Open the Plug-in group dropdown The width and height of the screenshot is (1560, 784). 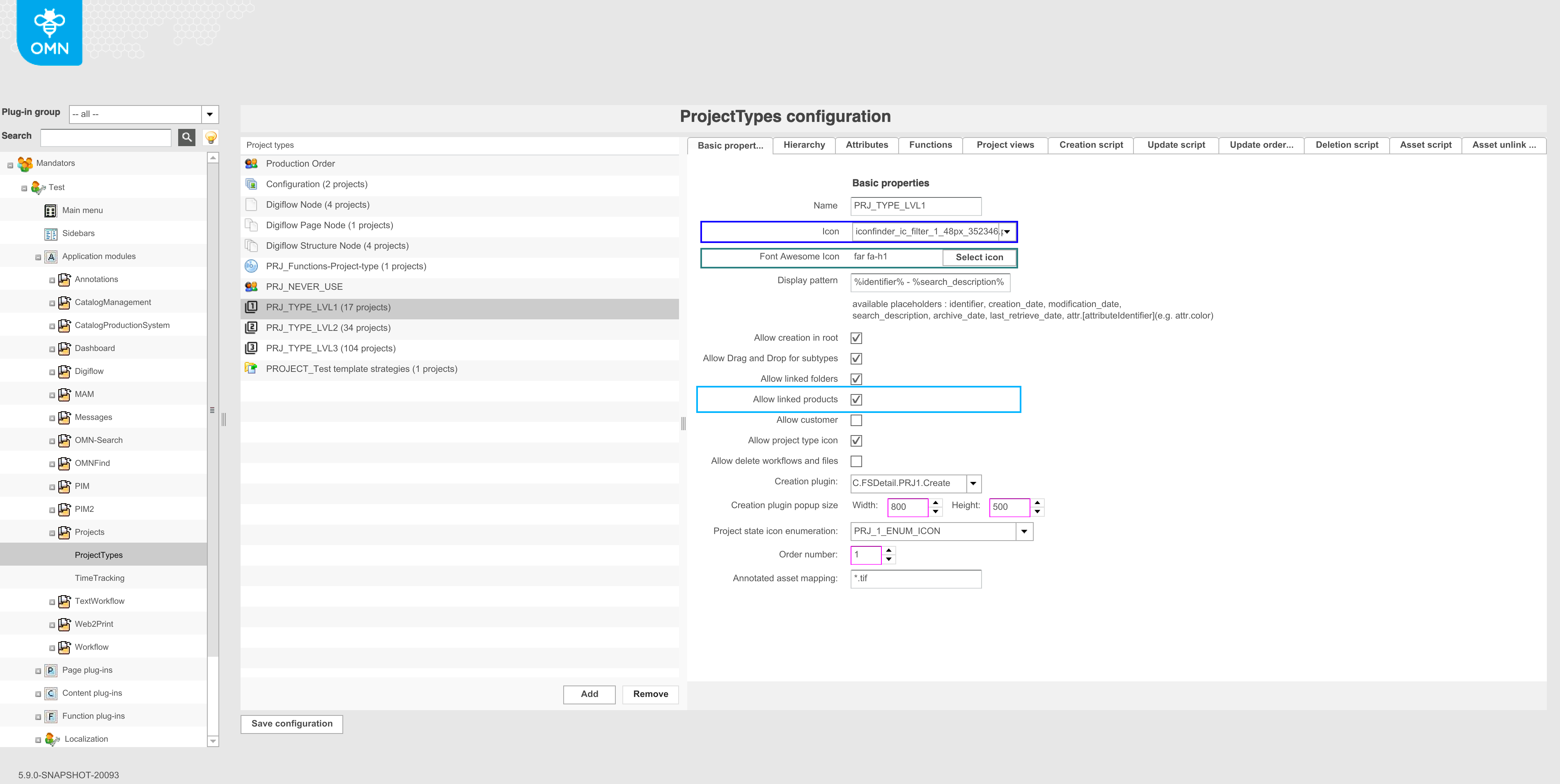pyautogui.click(x=209, y=114)
